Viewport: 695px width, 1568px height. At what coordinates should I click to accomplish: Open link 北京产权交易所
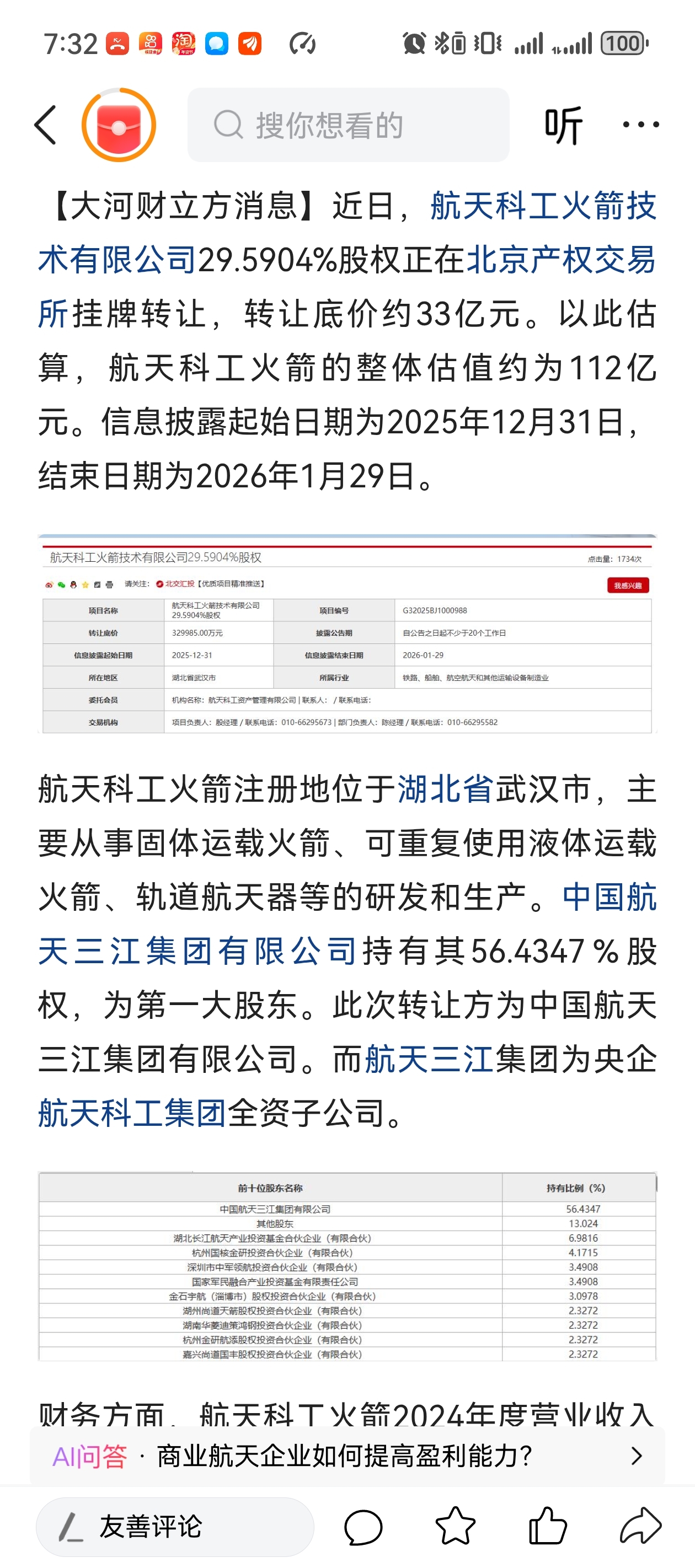348,286
